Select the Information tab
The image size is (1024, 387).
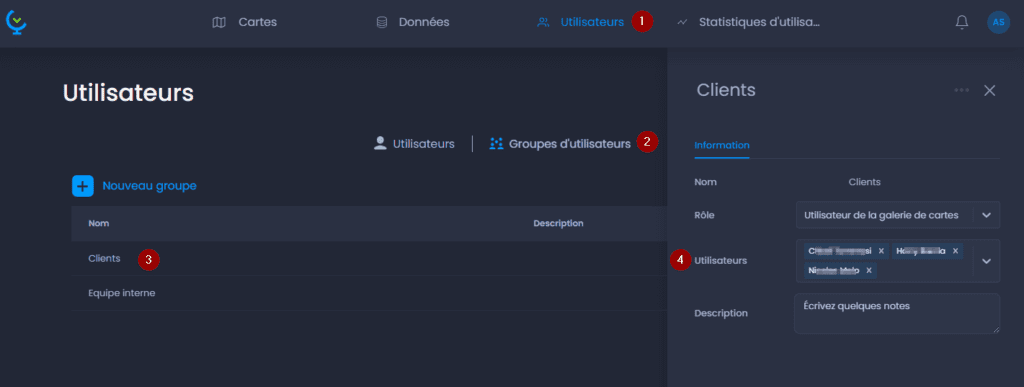[722, 145]
